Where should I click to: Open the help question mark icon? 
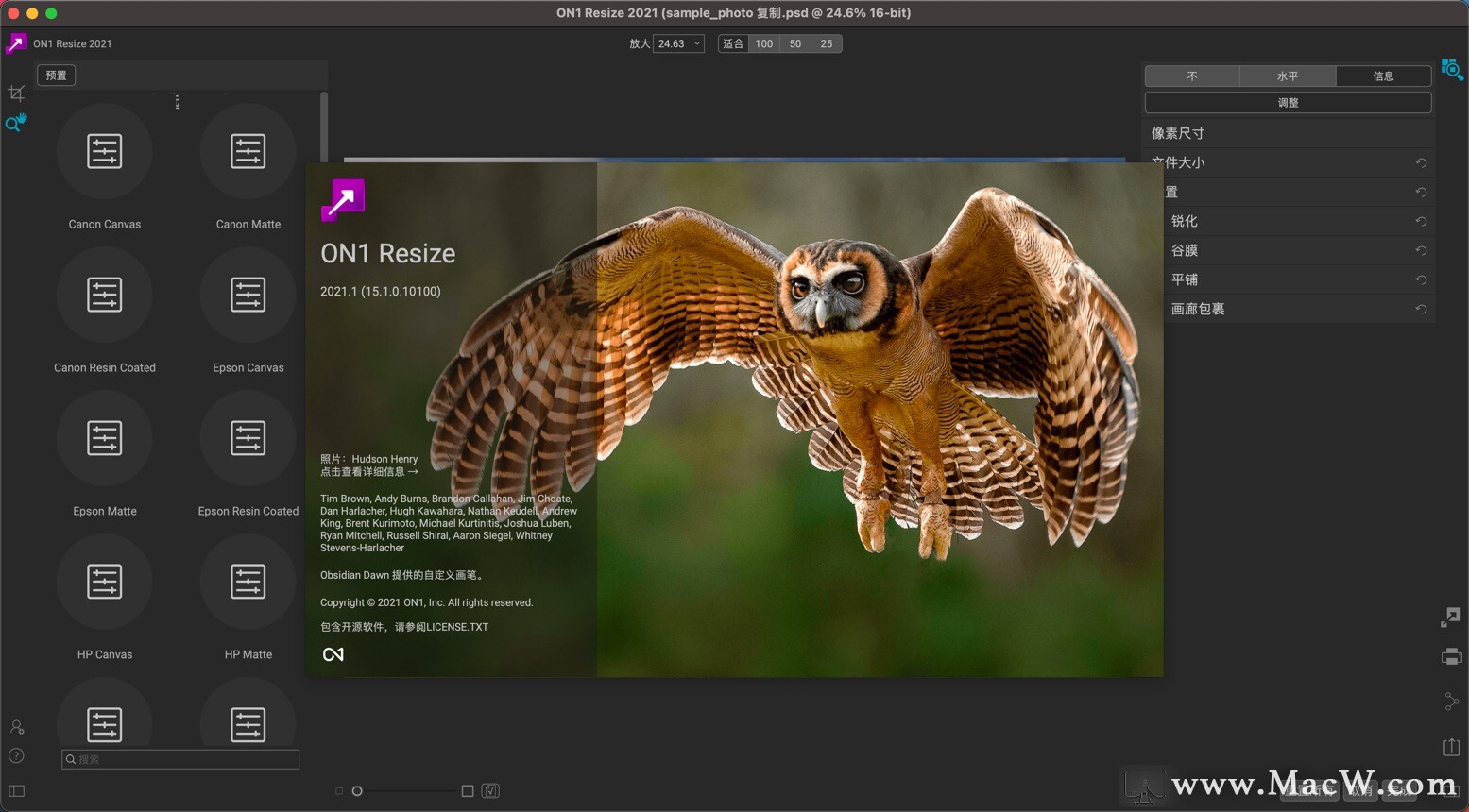[x=16, y=755]
